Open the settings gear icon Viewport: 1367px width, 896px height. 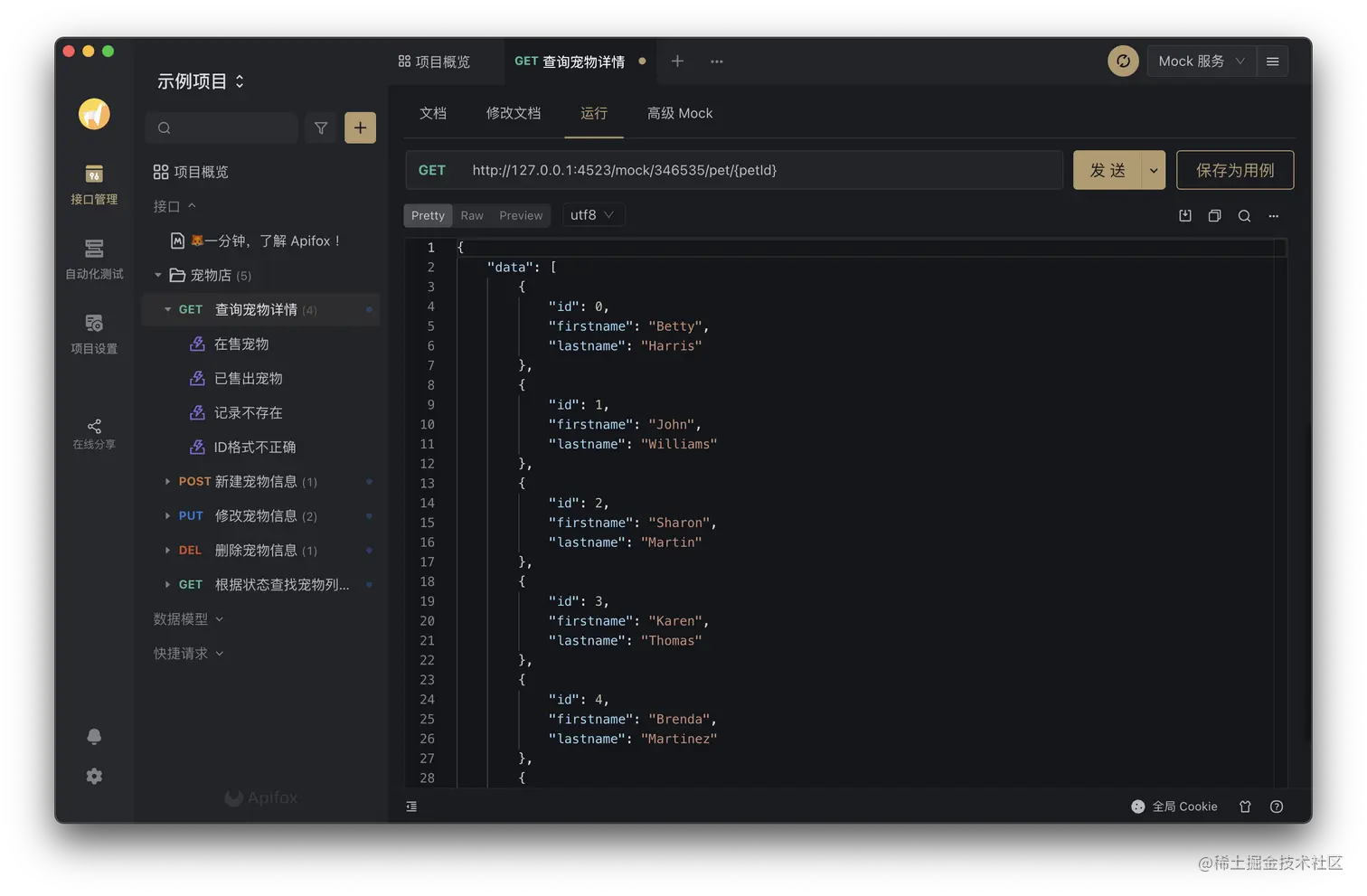[93, 776]
